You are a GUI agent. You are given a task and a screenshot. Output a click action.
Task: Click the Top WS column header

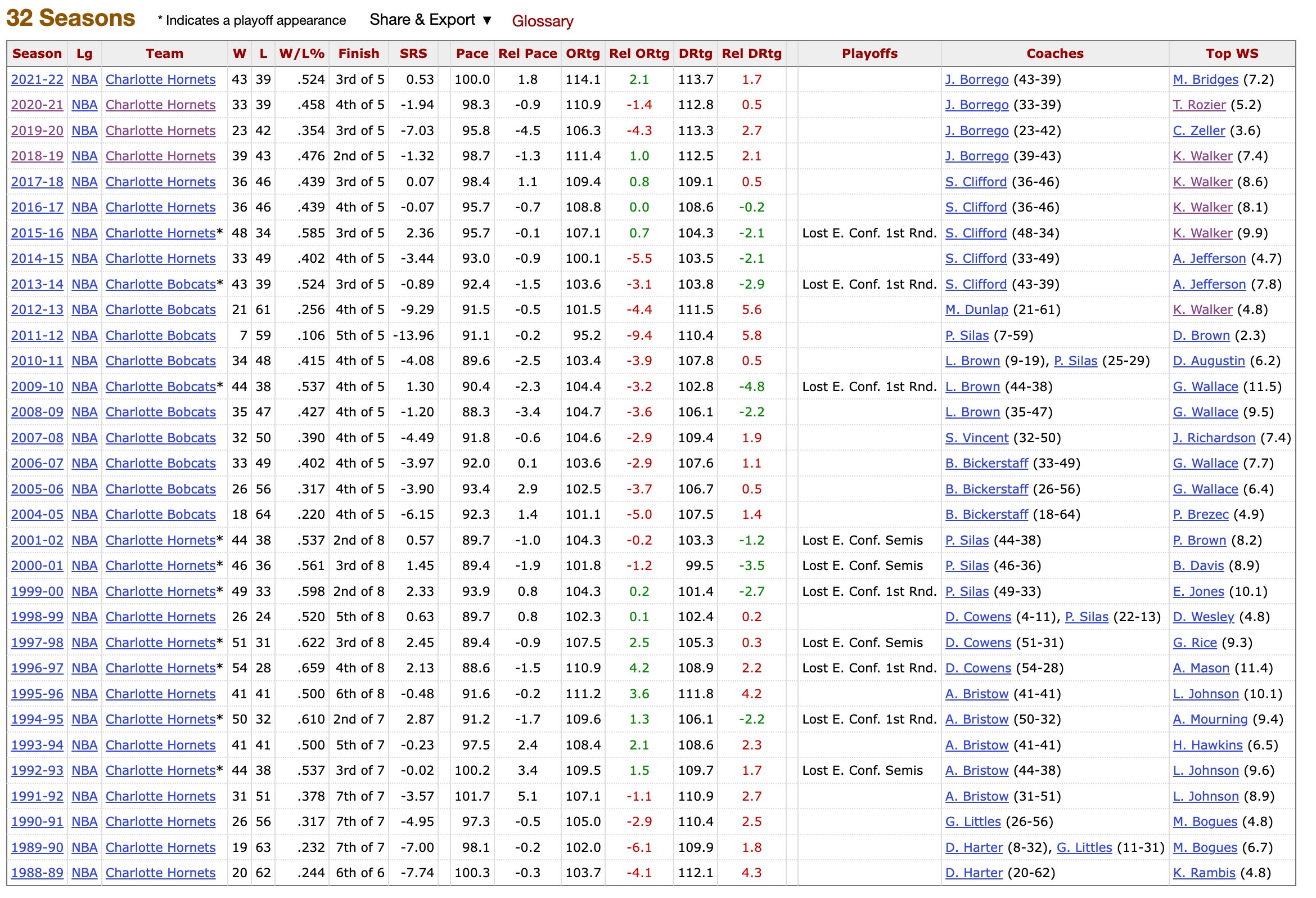(x=1232, y=54)
